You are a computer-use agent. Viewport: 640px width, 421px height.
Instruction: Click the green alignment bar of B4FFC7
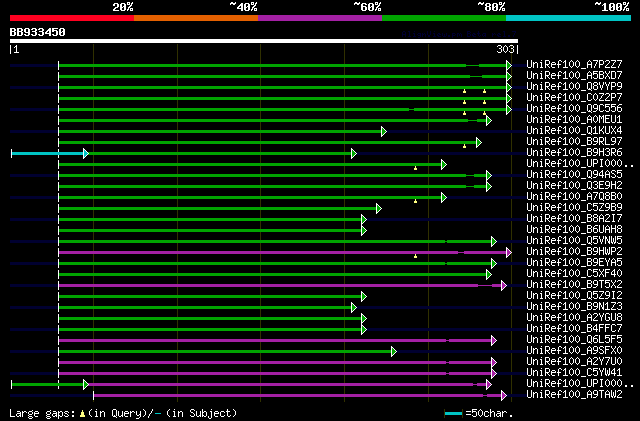[210, 330]
